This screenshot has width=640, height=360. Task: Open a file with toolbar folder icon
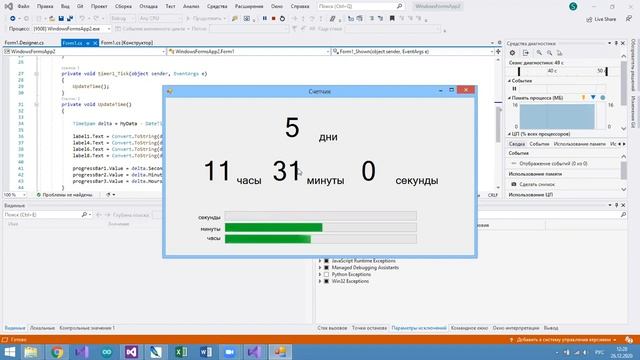click(x=52, y=18)
